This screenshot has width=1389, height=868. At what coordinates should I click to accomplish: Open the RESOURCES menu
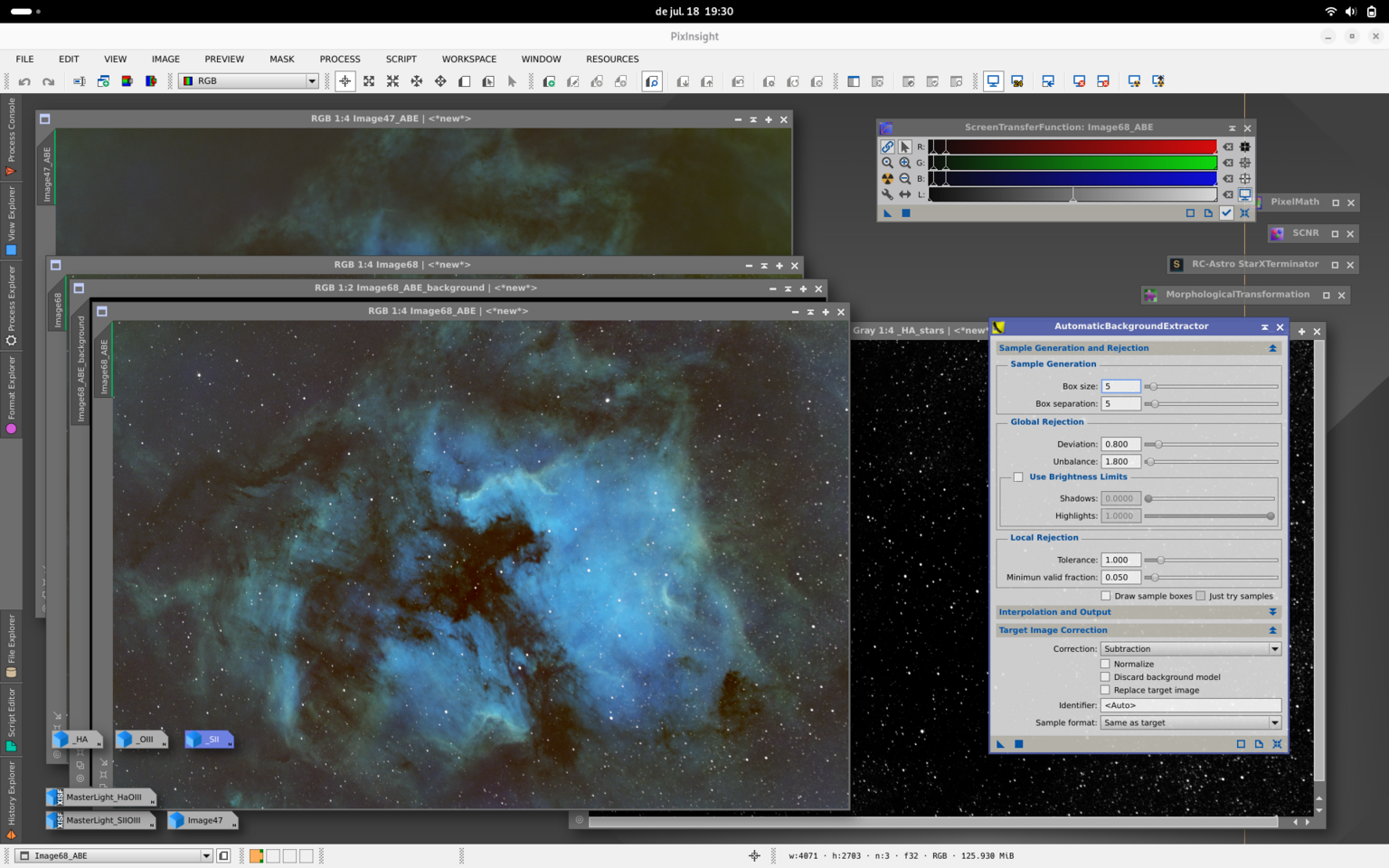[x=612, y=59]
